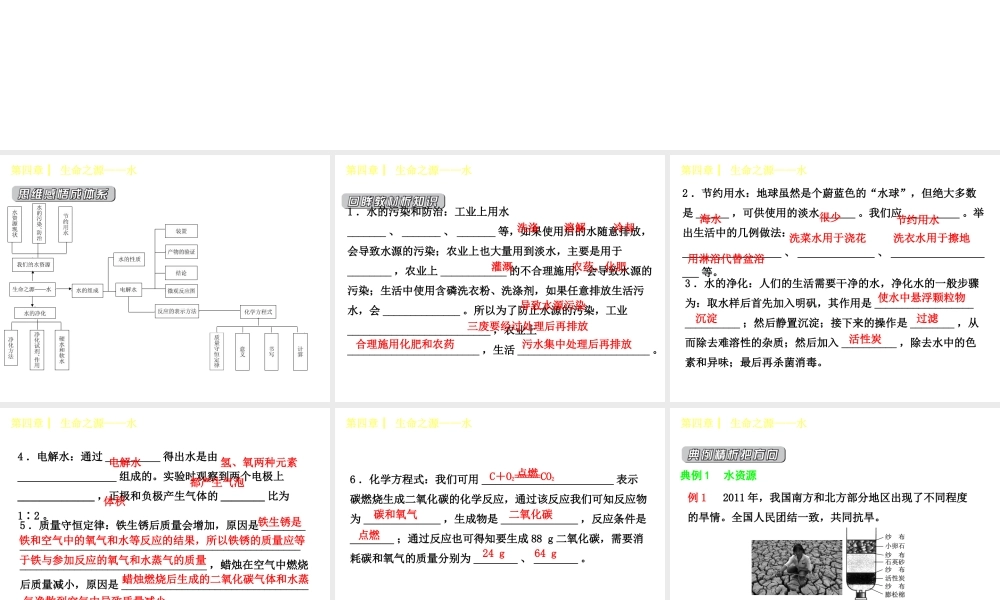Select the 水的性质 mind map node
This screenshot has width=1000, height=600.
pos(129,259)
